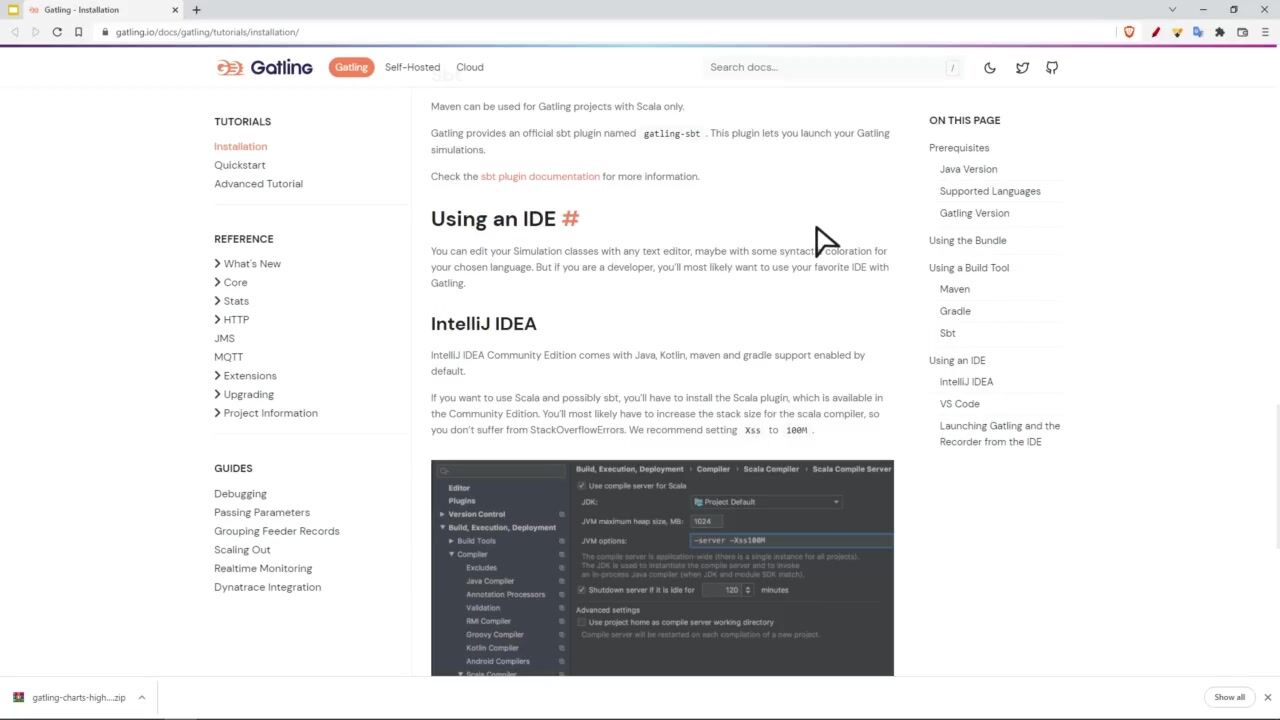This screenshot has height=720, width=1280.
Task: Reload the page with browser refresh icon
Action: click(57, 32)
